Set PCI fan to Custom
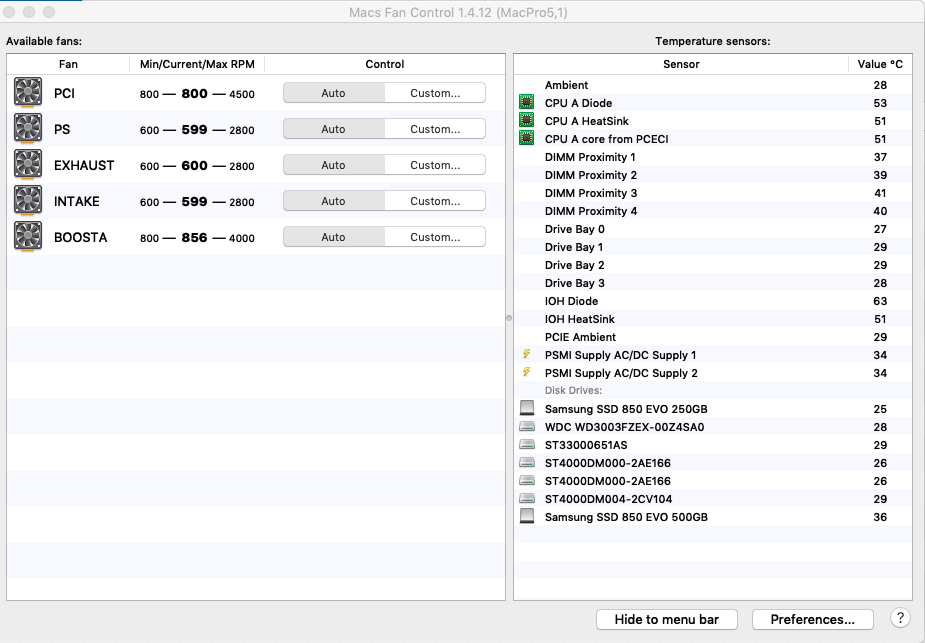The image size is (925, 643). pos(435,93)
